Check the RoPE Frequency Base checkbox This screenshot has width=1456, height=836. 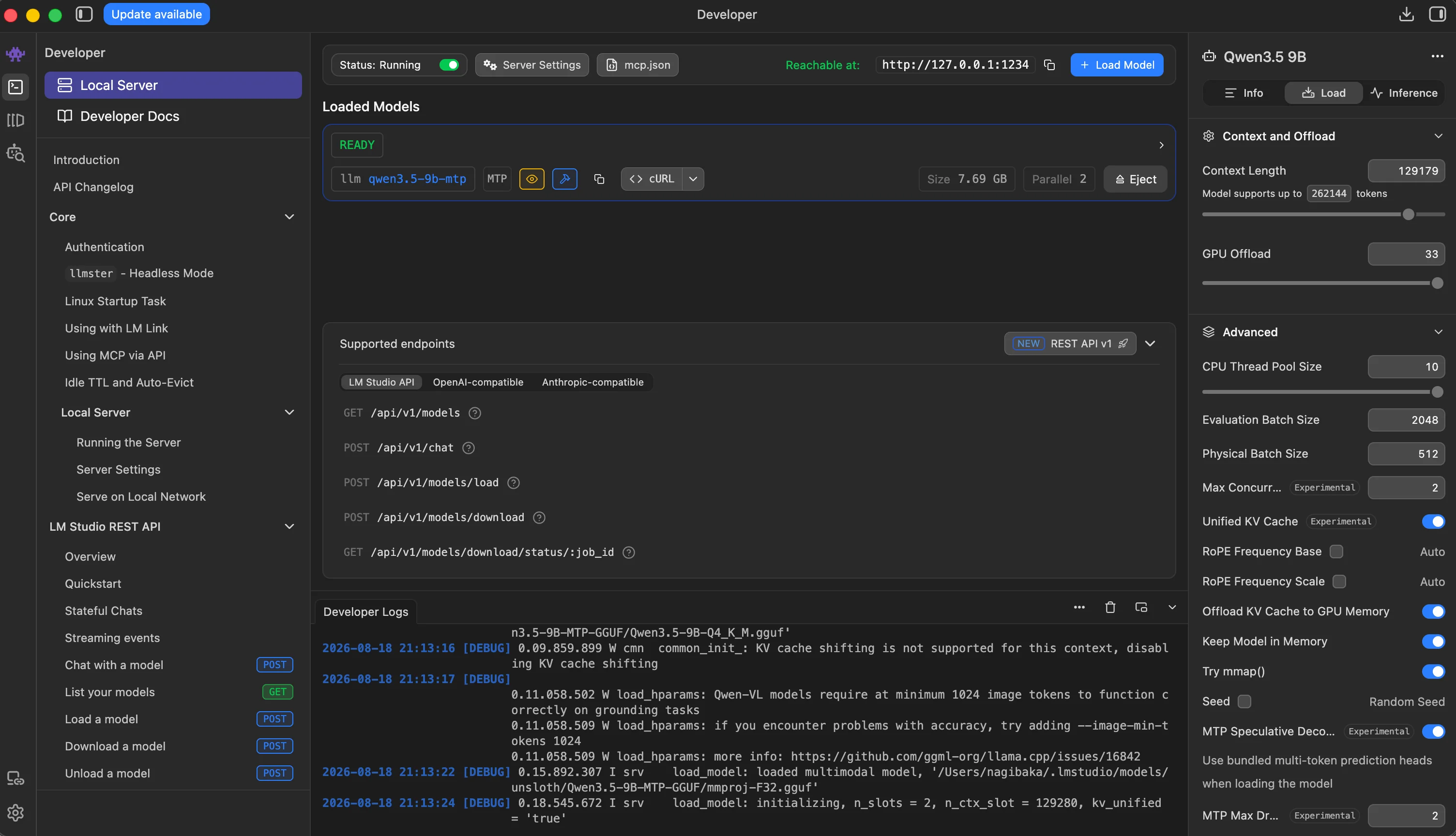pos(1336,551)
